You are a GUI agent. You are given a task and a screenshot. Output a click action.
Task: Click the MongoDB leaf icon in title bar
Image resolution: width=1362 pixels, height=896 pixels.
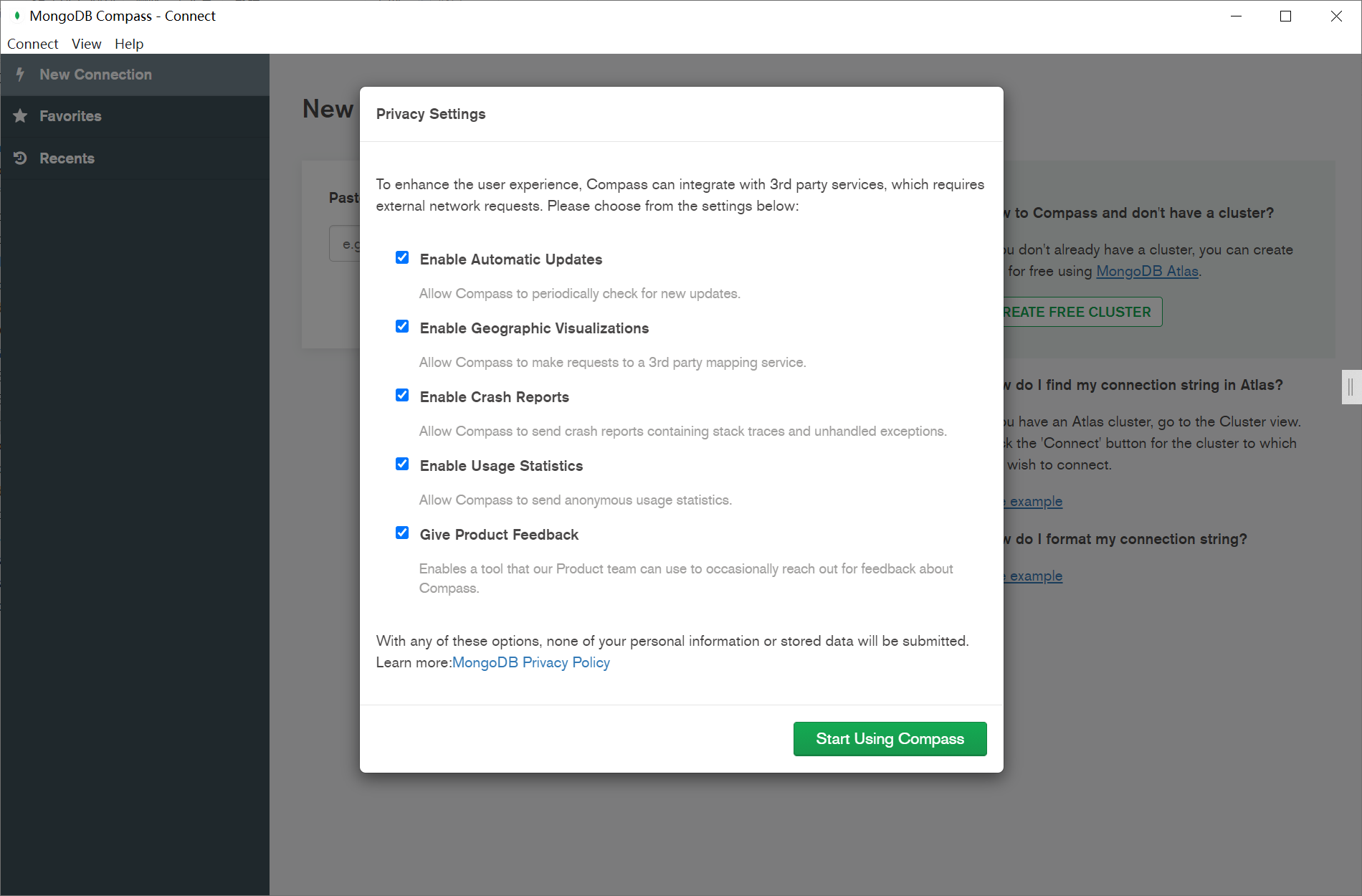17,15
